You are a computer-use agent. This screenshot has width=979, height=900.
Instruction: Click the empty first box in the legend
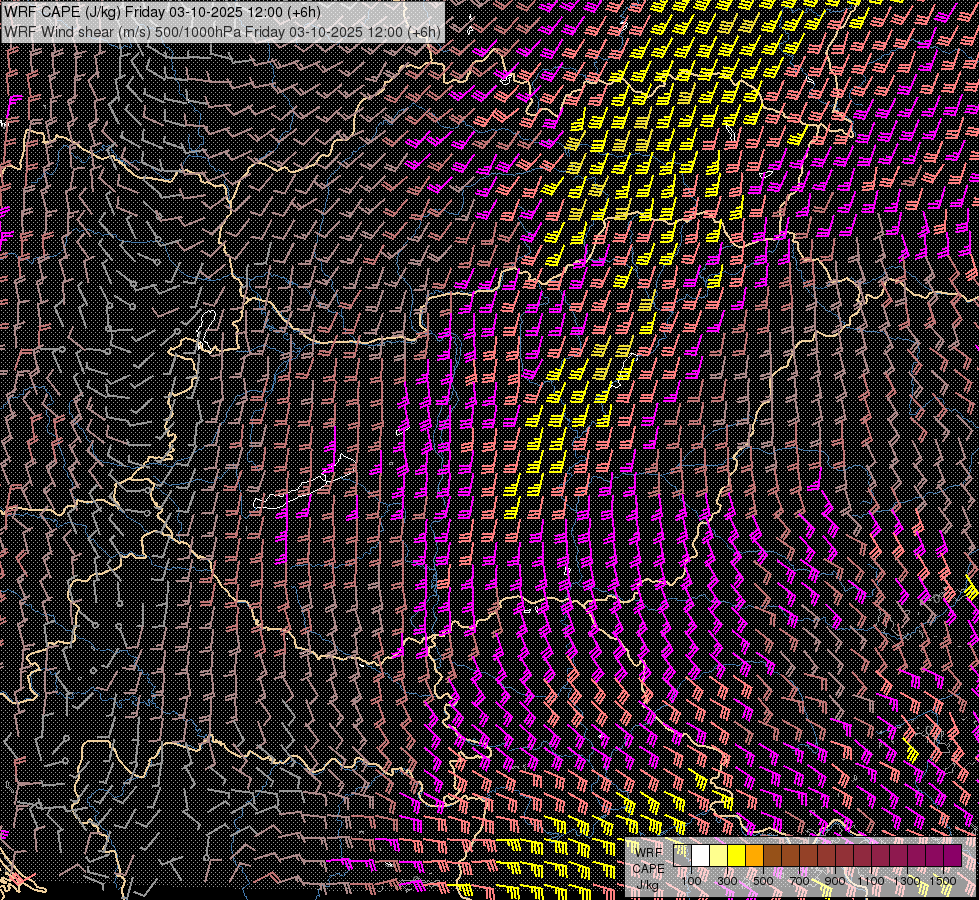pos(683,856)
